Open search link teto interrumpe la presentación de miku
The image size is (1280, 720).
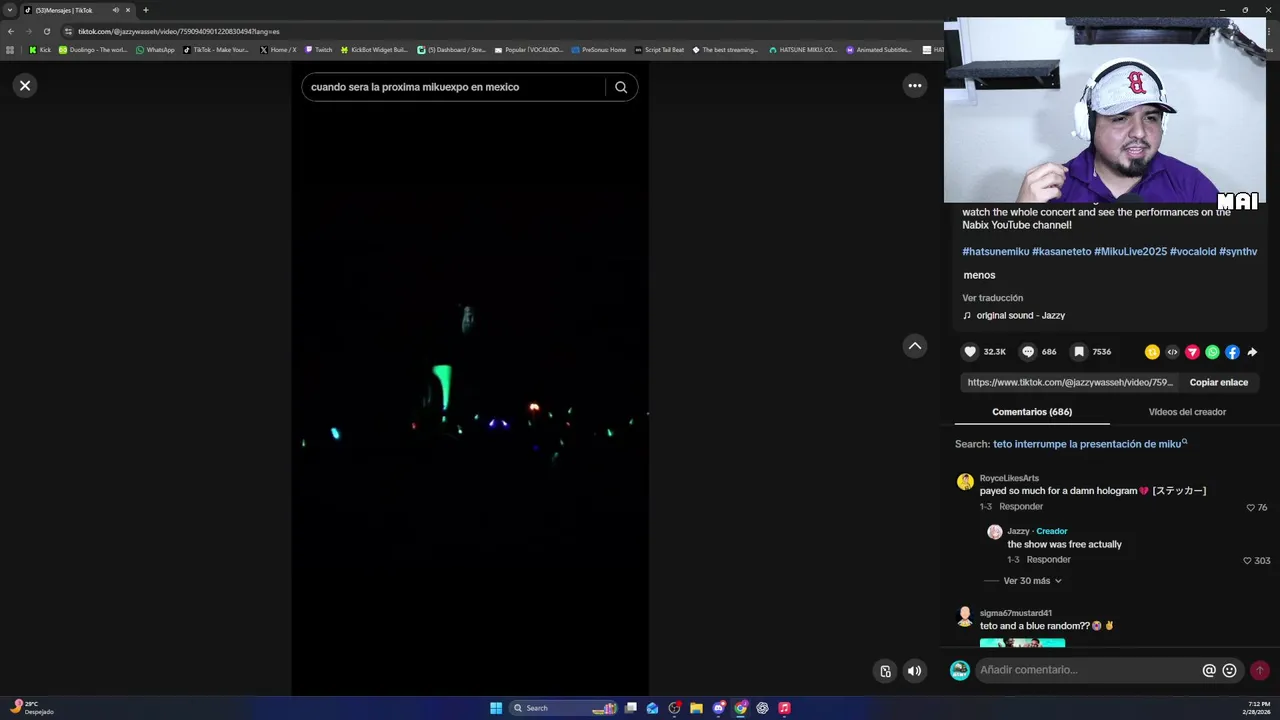coord(1089,444)
